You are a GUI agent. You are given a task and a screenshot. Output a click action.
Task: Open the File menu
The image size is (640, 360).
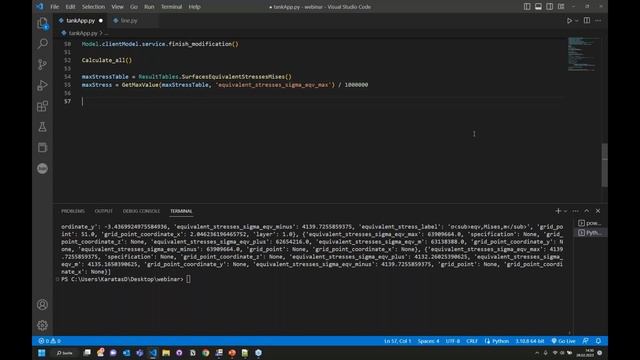(54, 7)
